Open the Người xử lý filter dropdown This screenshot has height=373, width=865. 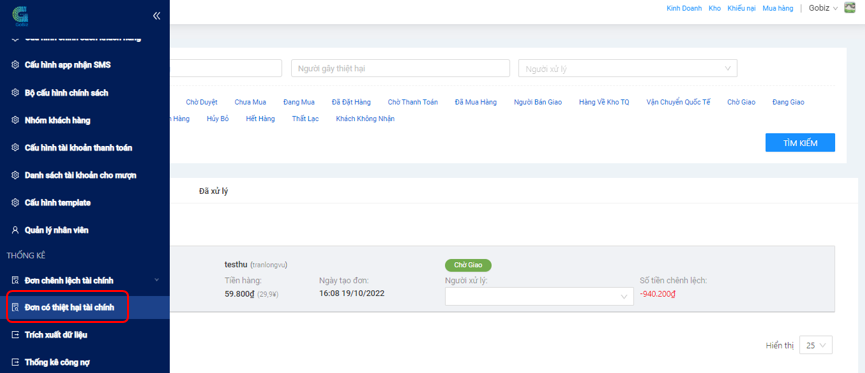(x=628, y=68)
